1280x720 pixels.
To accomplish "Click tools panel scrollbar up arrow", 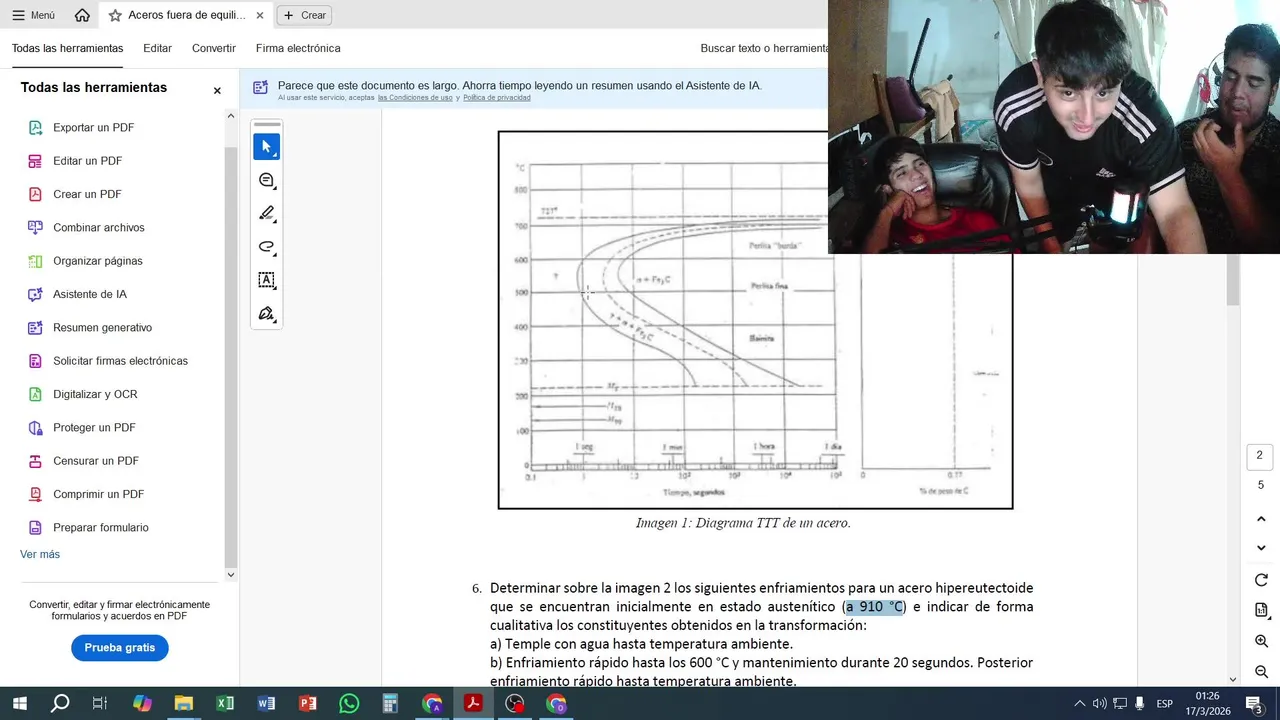I will click(231, 116).
